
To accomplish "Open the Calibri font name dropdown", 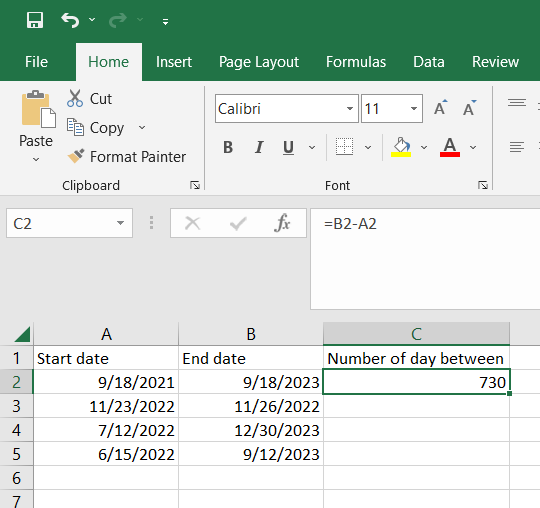I will [350, 109].
